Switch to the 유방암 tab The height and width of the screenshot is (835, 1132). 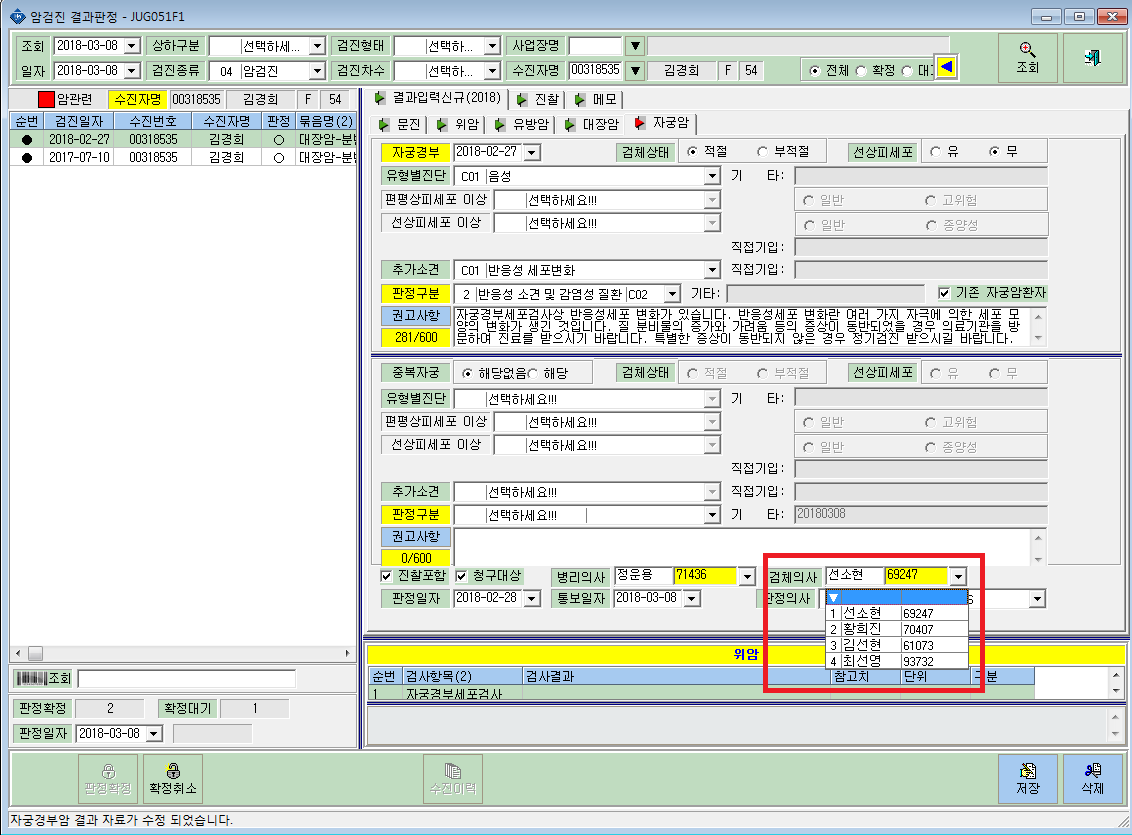pyautogui.click(x=523, y=124)
